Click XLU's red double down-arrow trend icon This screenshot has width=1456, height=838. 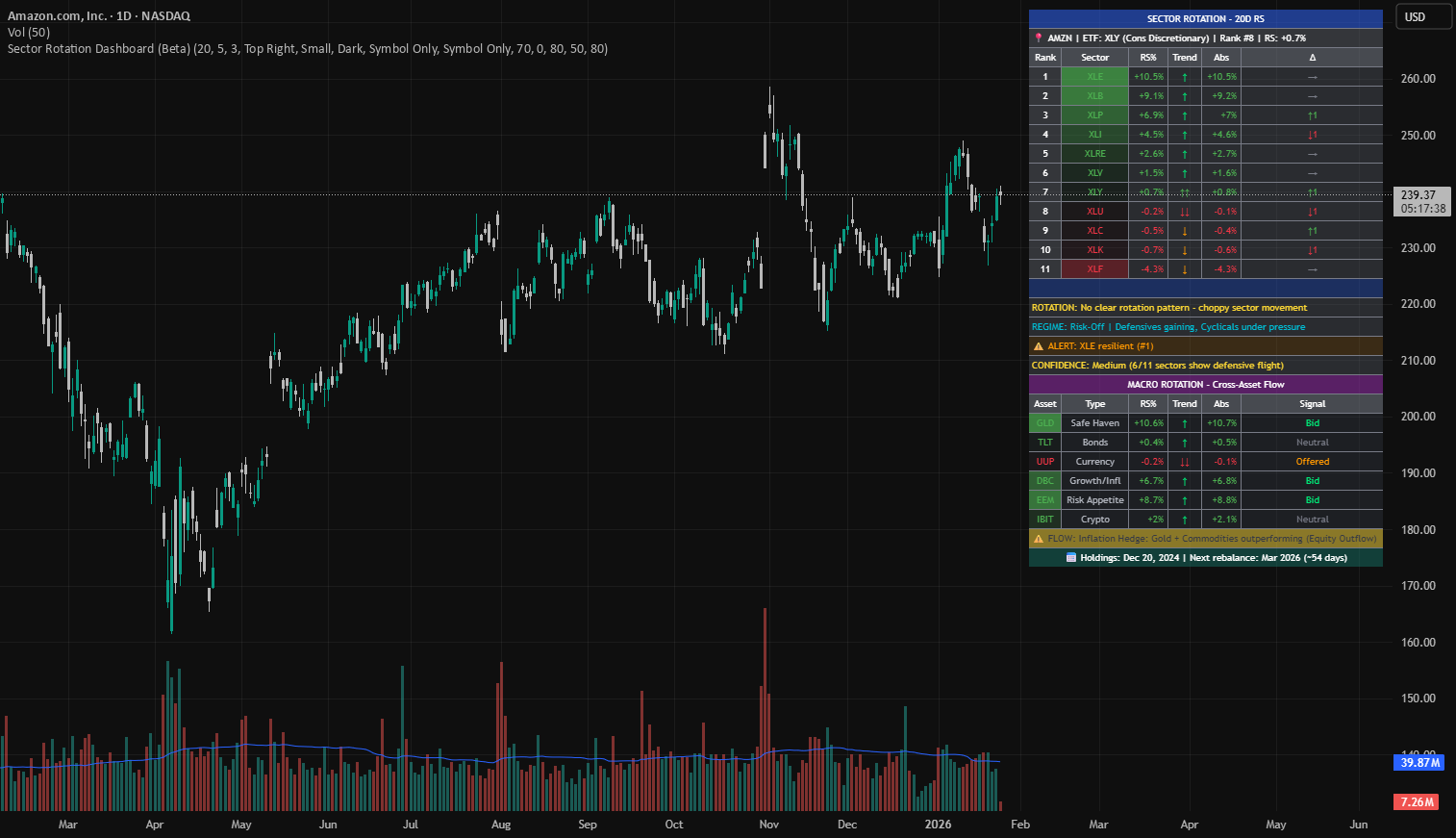coord(1184,211)
